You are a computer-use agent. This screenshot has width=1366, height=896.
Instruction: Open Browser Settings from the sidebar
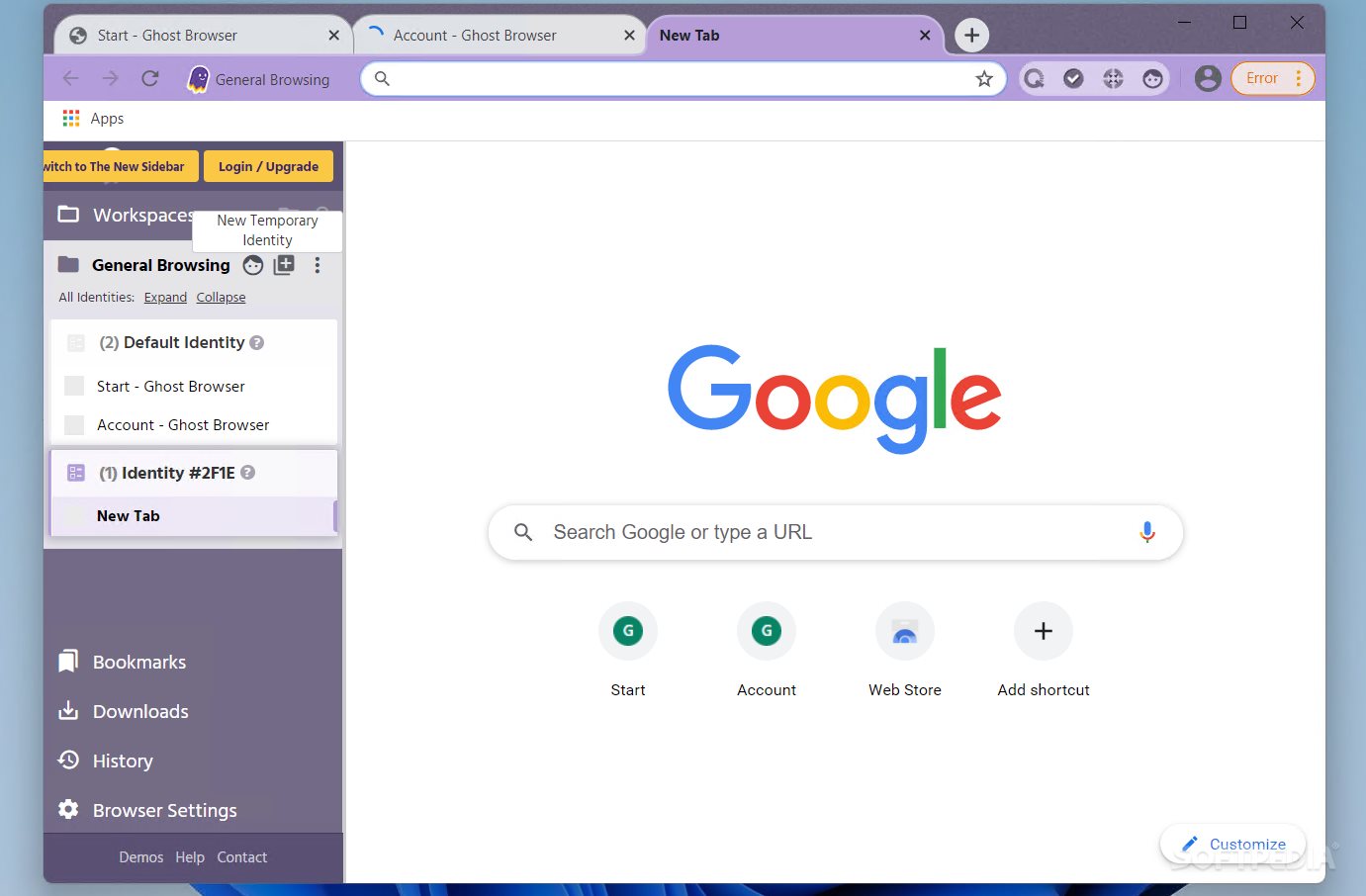147,810
